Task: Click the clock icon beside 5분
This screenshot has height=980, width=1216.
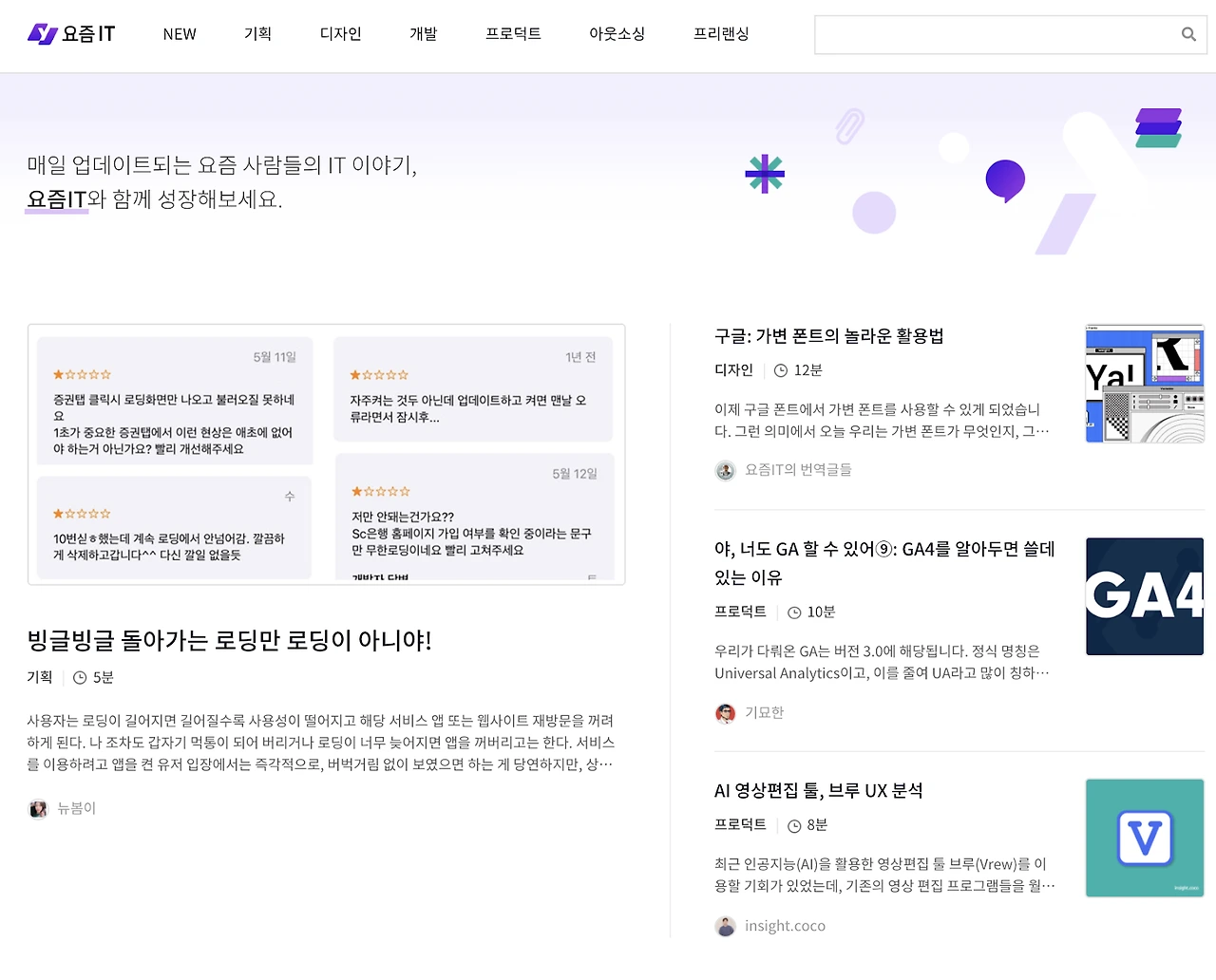Action: pos(81,678)
